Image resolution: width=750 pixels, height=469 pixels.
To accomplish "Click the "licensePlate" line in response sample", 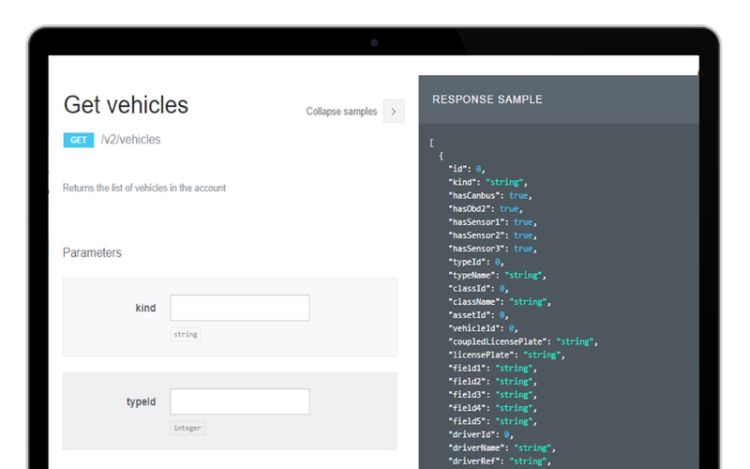I will click(x=506, y=355).
